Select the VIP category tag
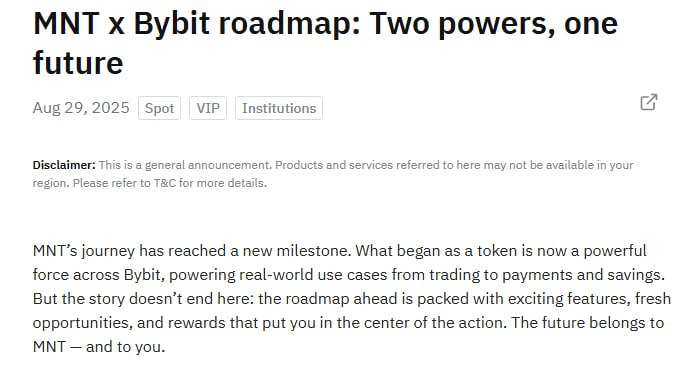This screenshot has height=375, width=695. pos(208,108)
